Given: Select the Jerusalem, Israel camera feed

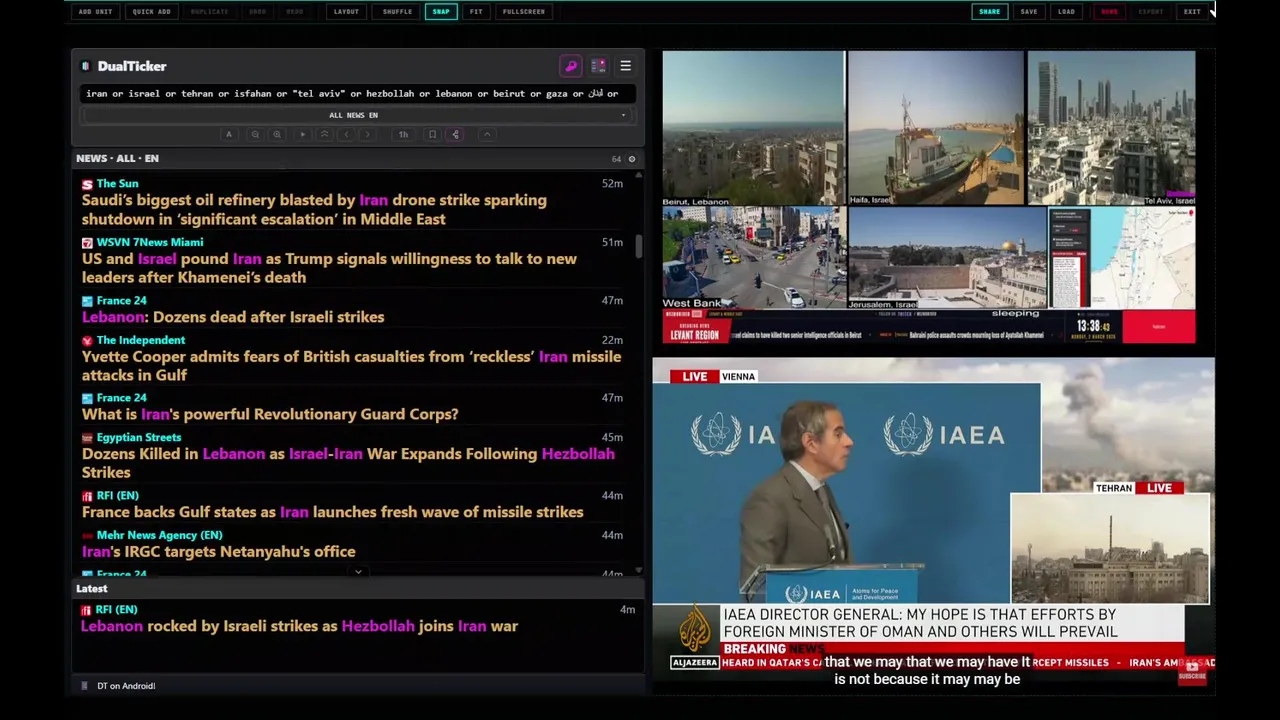Looking at the screenshot, I should (x=946, y=258).
